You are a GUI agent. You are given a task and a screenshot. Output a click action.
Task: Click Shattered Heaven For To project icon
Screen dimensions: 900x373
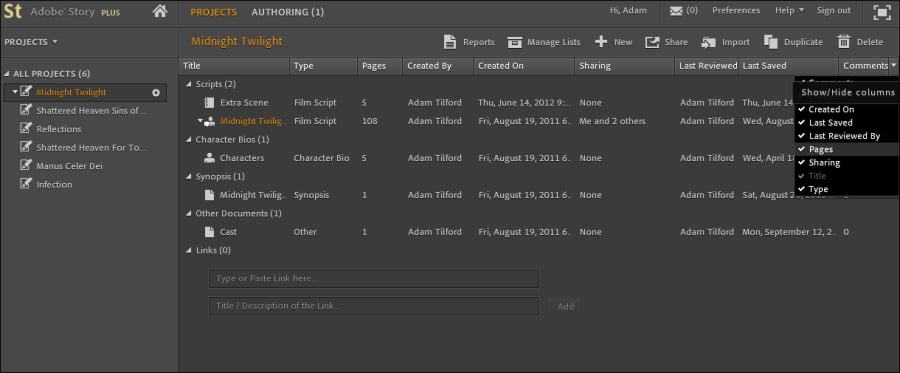pyautogui.click(x=25, y=147)
